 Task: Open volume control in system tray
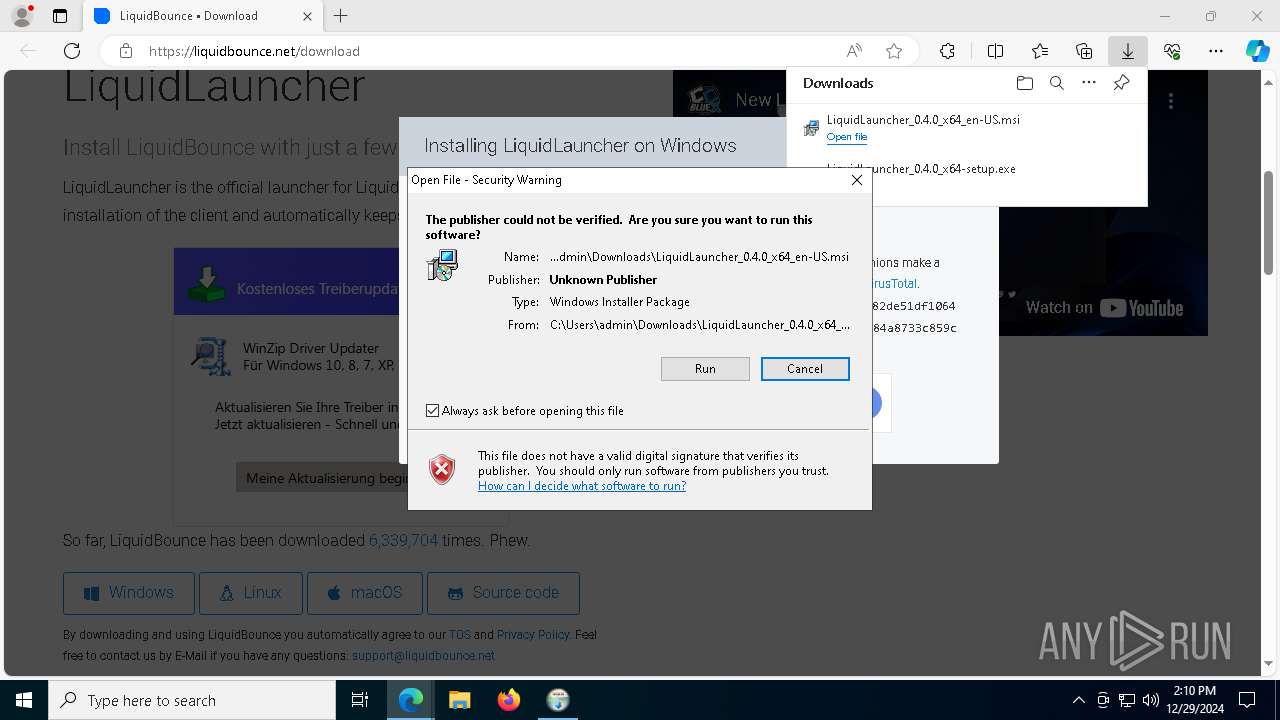[x=1151, y=700]
